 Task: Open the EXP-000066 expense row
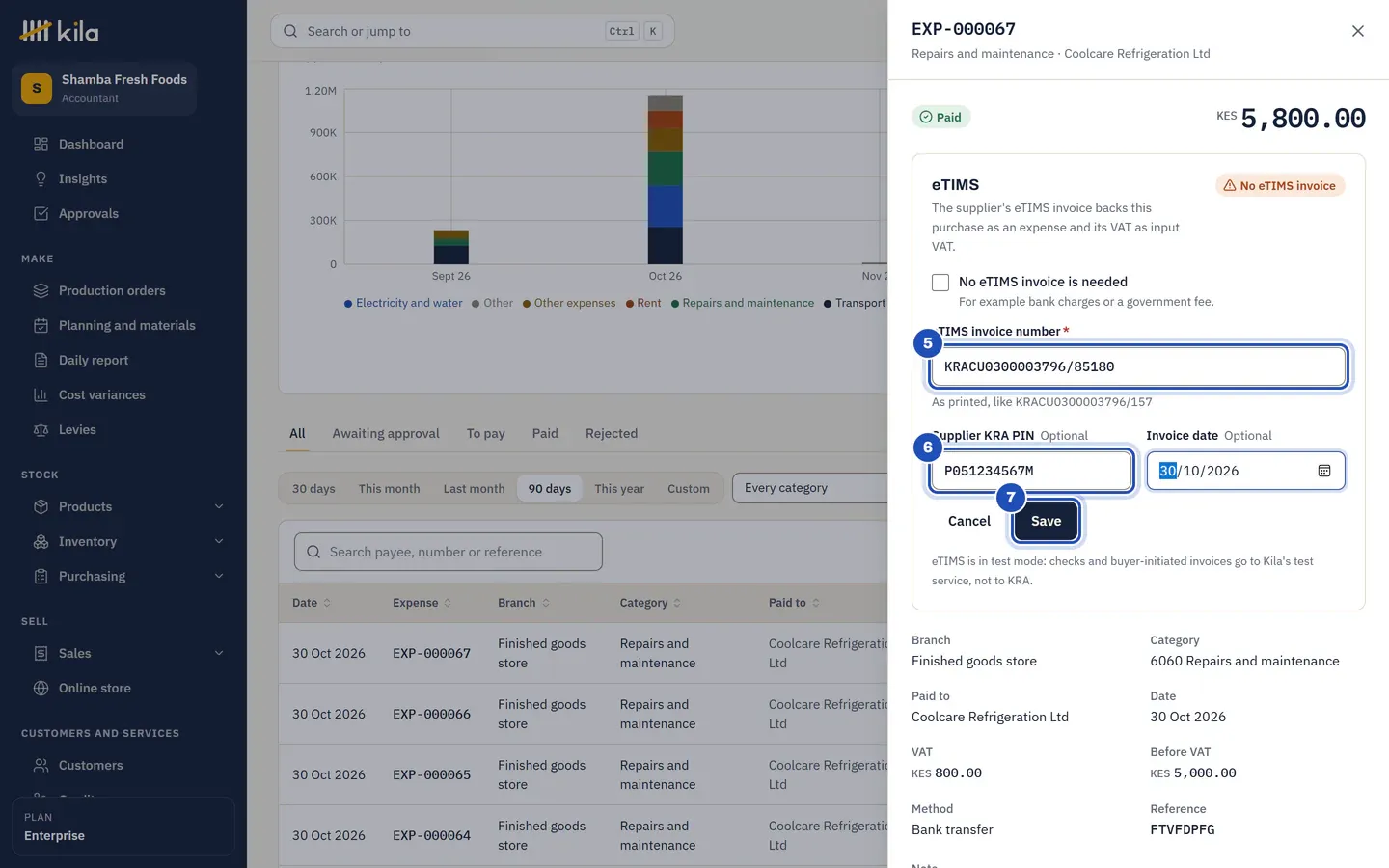[583, 714]
